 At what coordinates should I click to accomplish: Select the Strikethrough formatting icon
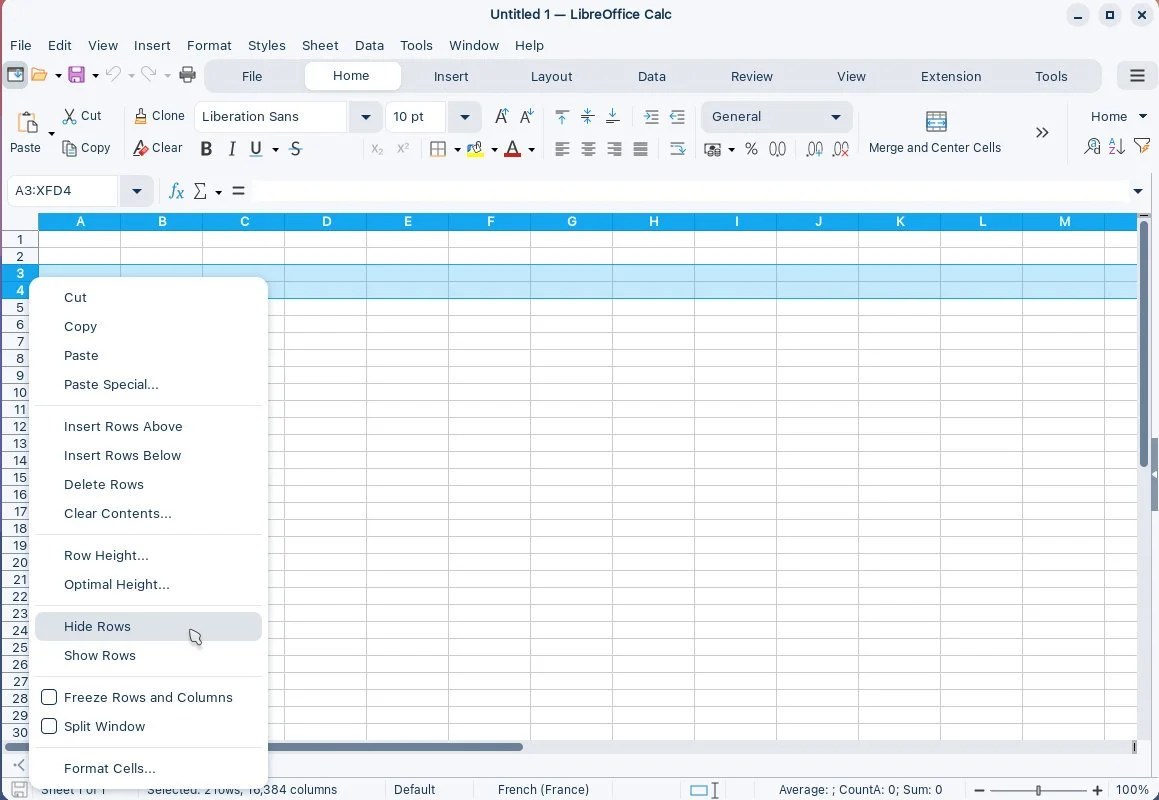click(x=295, y=148)
